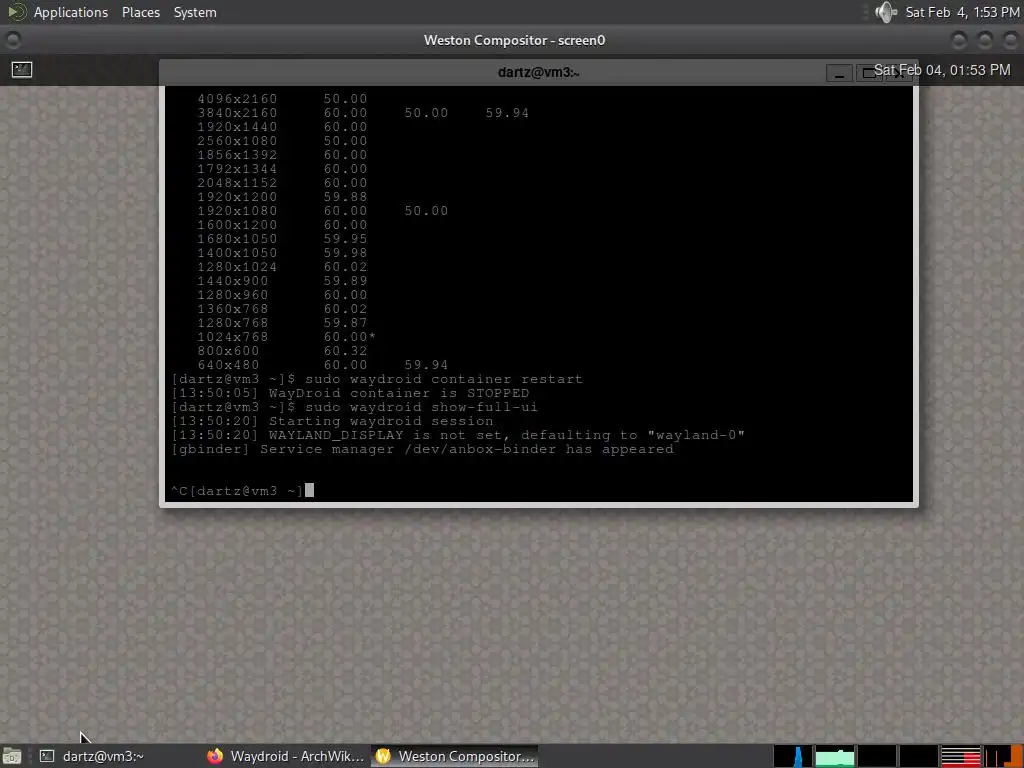Open system monitor graph with blue spike
Viewport: 1024px width, 768px height.
793,756
